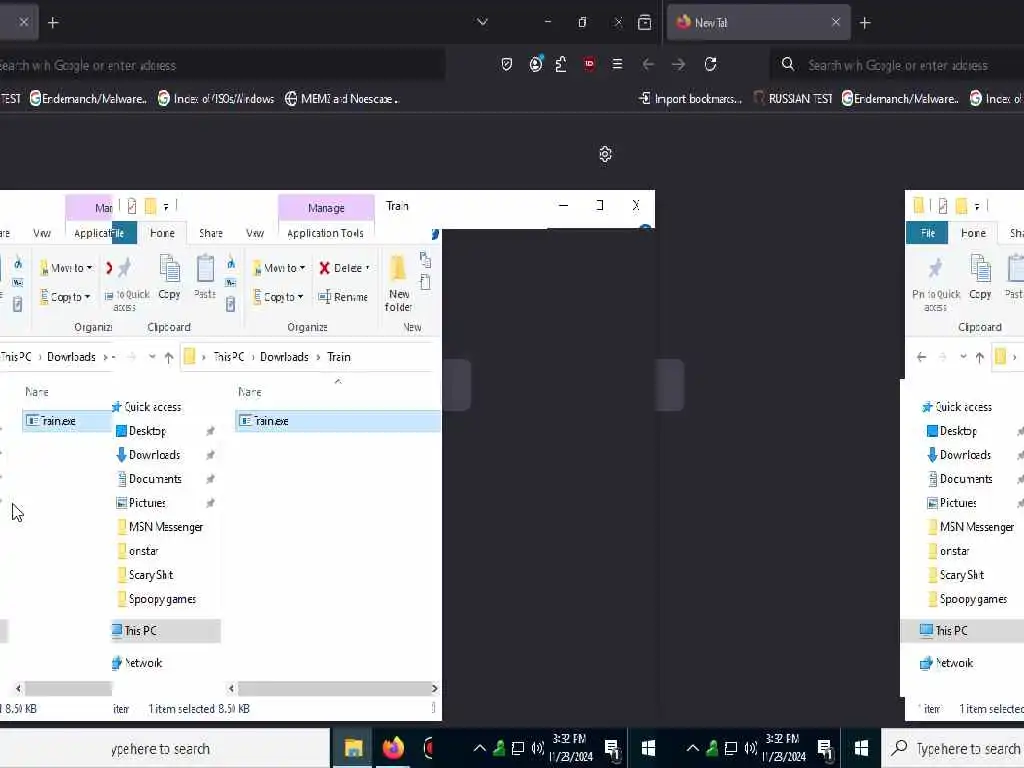Click Start button beside Type here search

click(861, 748)
